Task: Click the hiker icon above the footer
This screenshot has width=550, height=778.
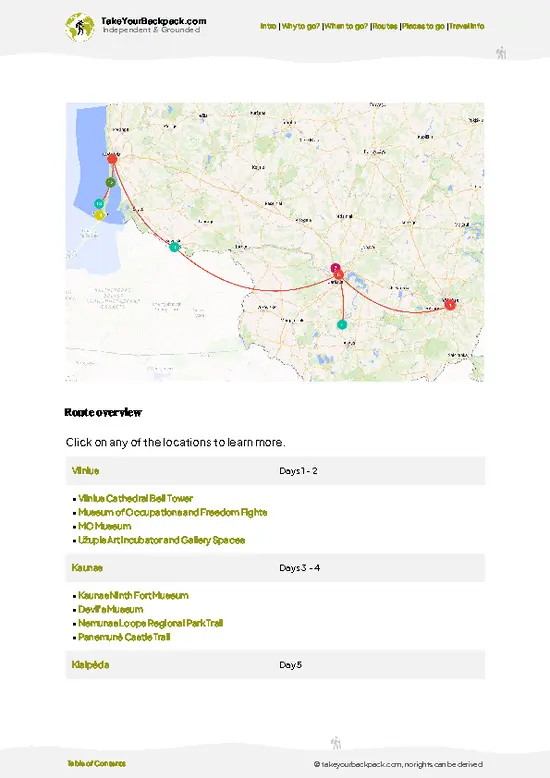Action: pyautogui.click(x=336, y=743)
